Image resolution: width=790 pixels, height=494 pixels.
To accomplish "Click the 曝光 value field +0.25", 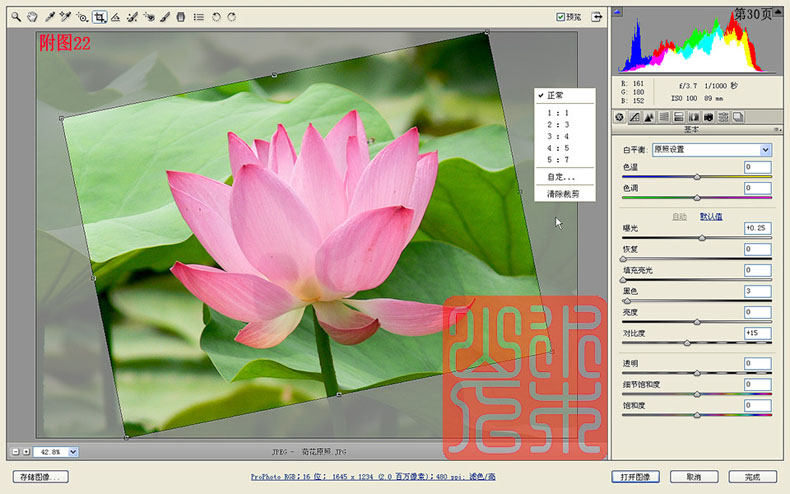I will pyautogui.click(x=757, y=228).
